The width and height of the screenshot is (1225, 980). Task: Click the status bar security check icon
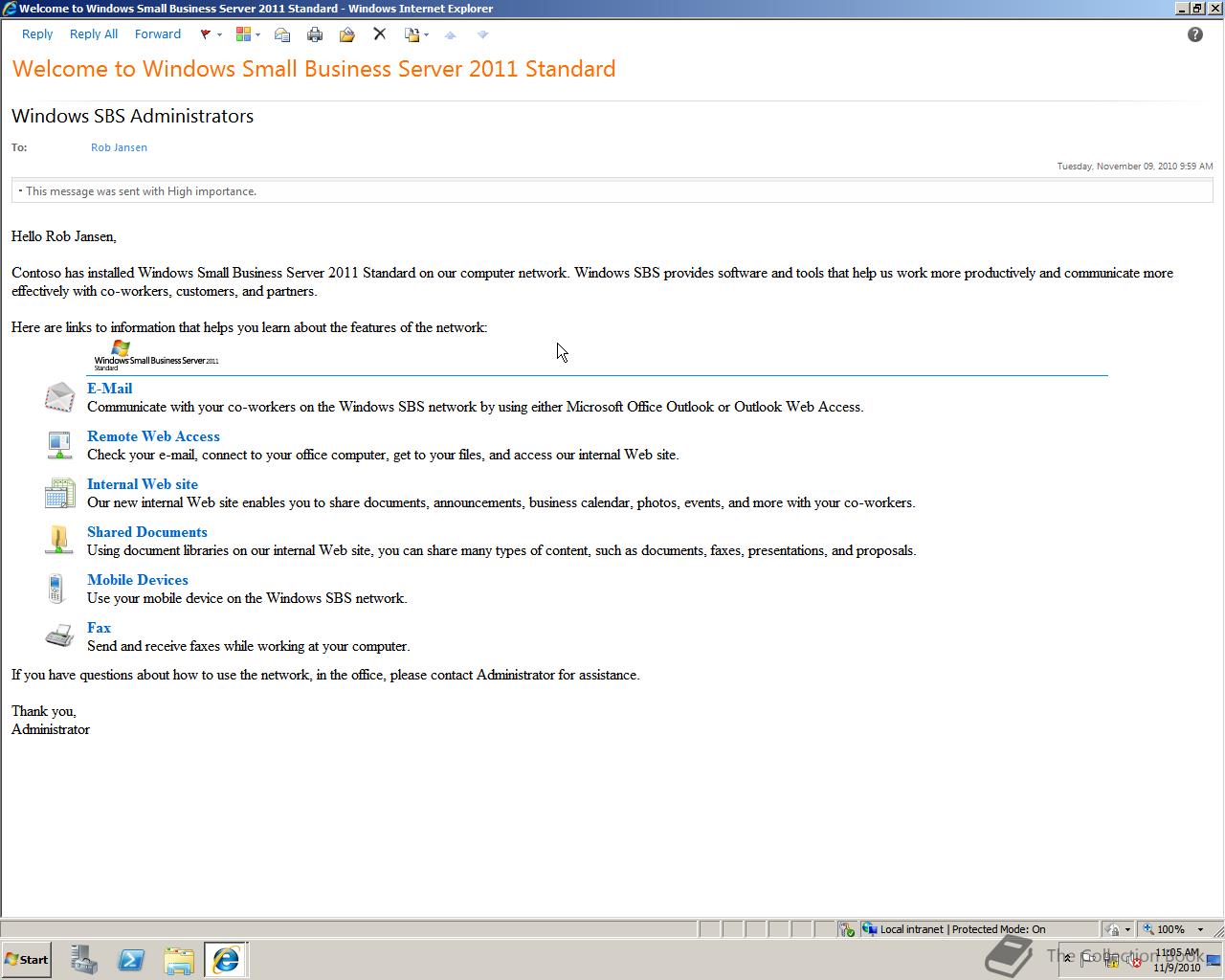[847, 929]
